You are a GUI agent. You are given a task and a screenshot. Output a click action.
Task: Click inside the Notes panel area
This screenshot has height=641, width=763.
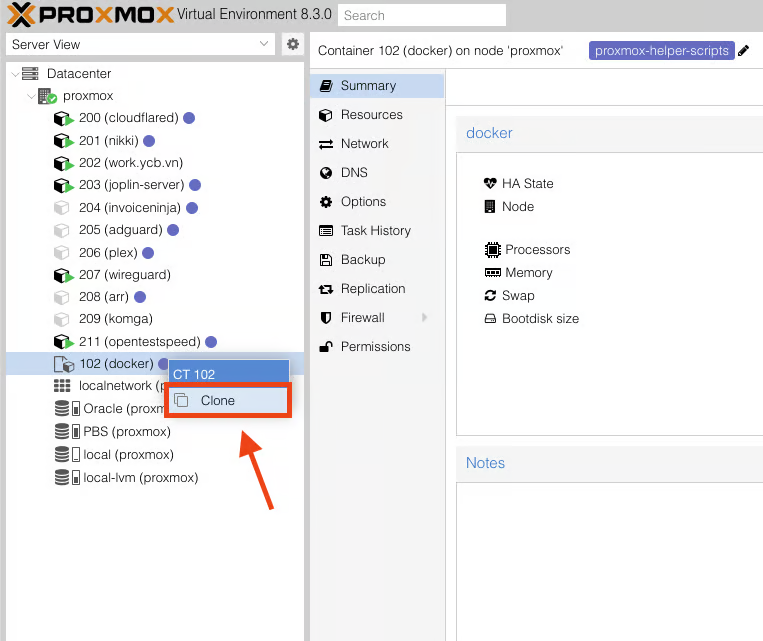pos(610,560)
